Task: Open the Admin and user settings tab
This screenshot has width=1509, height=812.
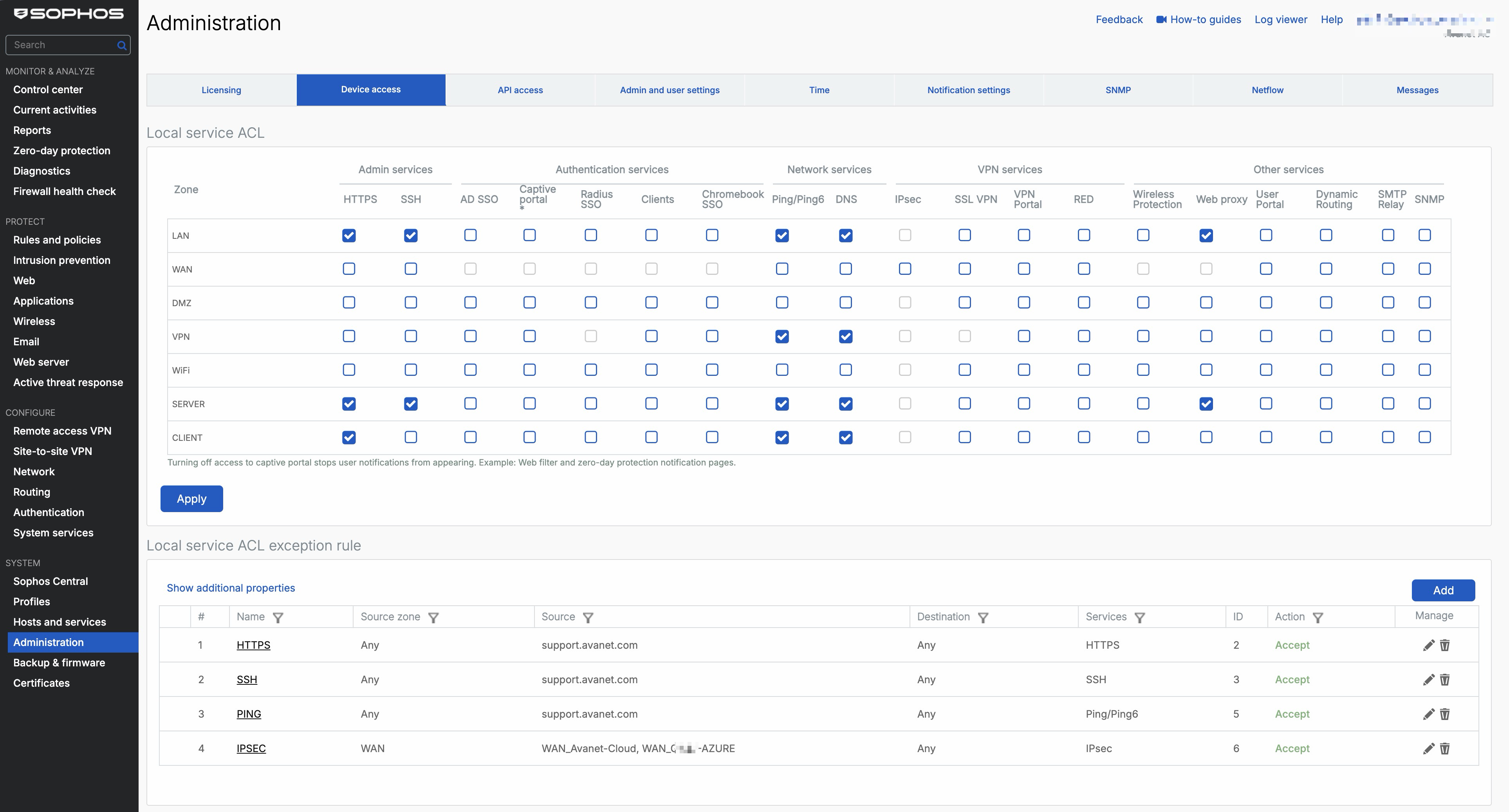Action: click(670, 90)
